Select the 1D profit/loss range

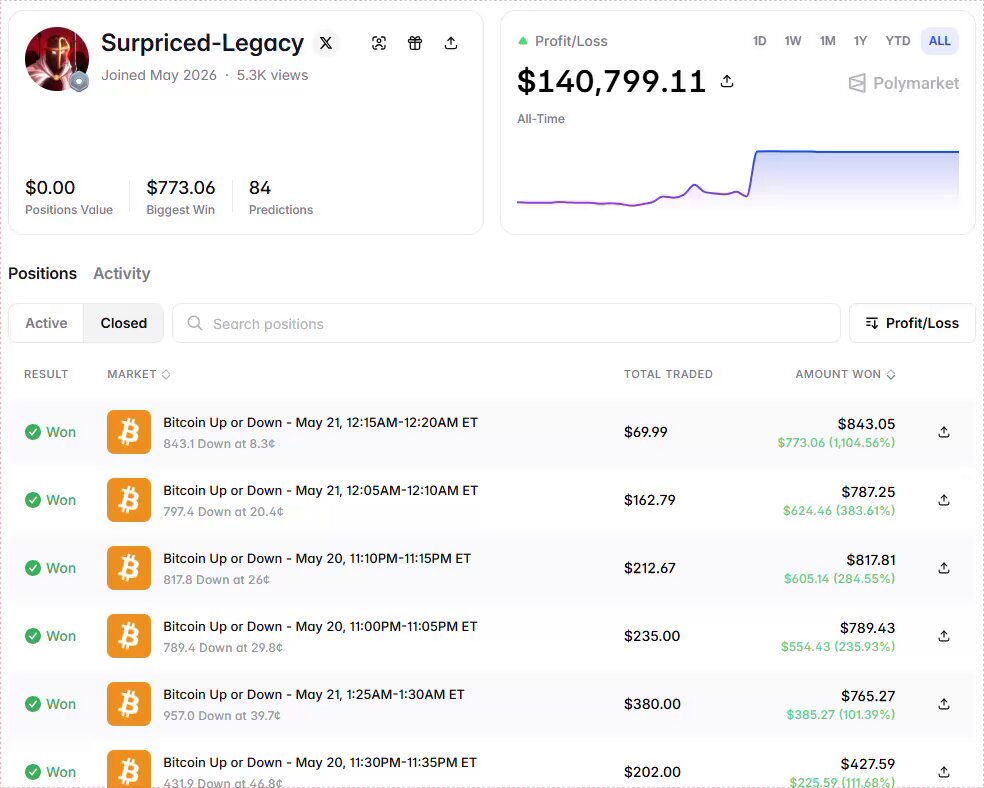point(759,41)
